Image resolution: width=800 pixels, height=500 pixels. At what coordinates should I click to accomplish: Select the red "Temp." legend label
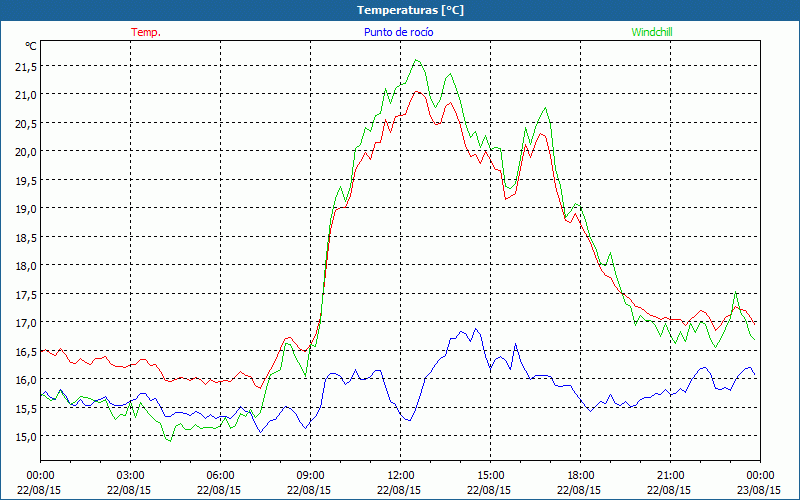[146, 32]
